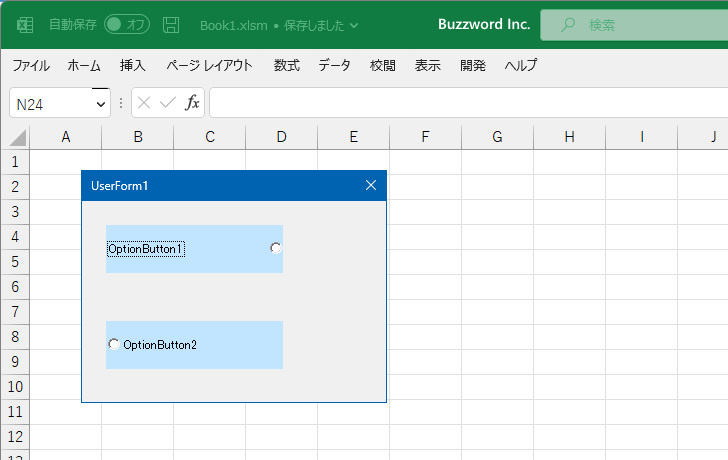The width and height of the screenshot is (728, 460).
Task: Click the search box in title bar
Action: 634,25
